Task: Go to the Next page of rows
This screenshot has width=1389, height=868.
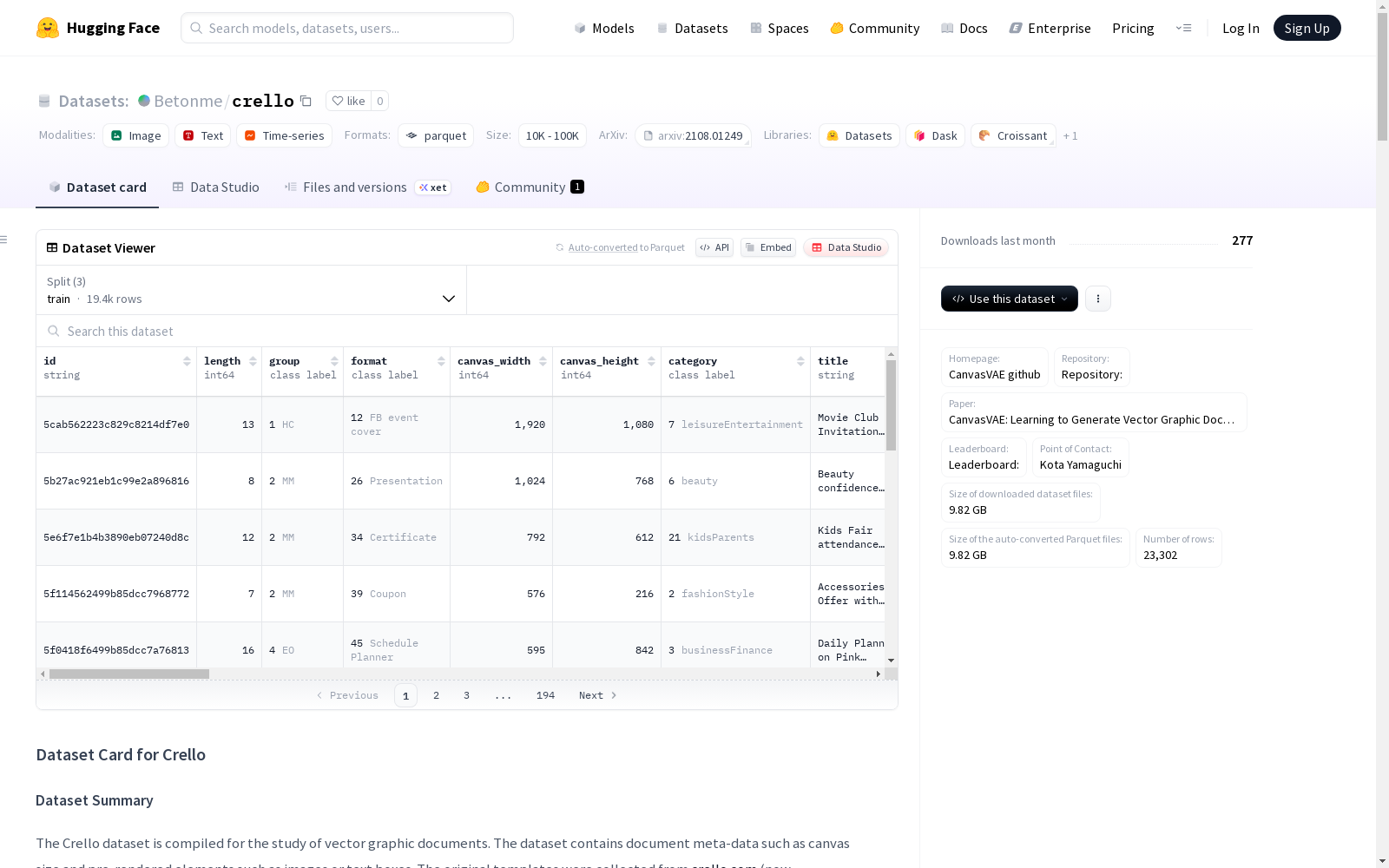Action: 597,695
